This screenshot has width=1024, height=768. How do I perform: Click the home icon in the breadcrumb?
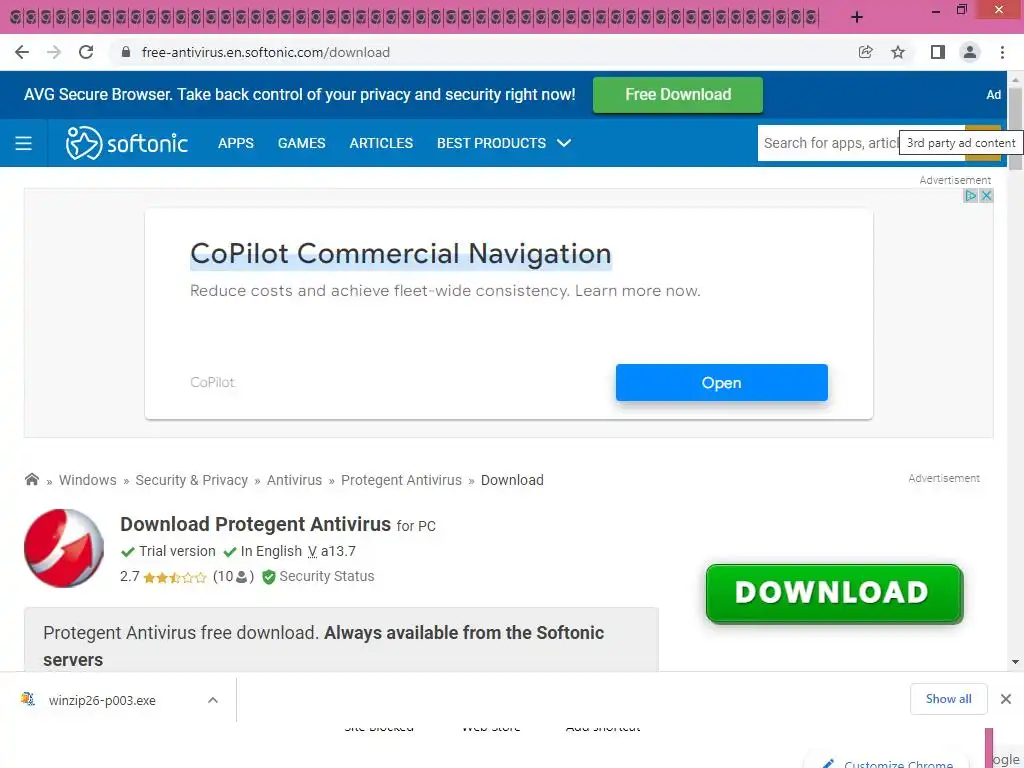(31, 479)
